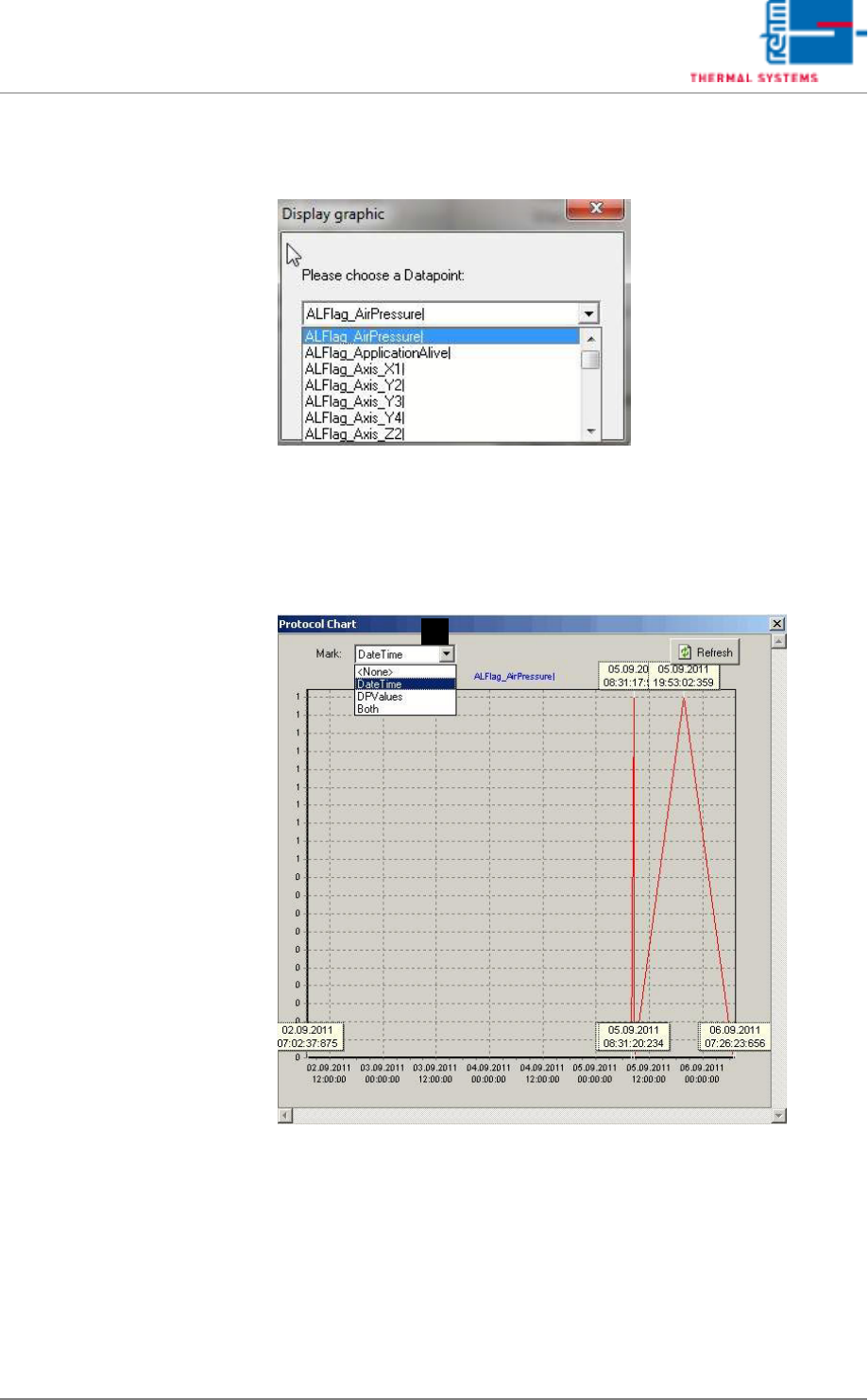Click the 02.09.2011 07:02:37:875 label
868x1400 pixels.
click(x=310, y=1037)
